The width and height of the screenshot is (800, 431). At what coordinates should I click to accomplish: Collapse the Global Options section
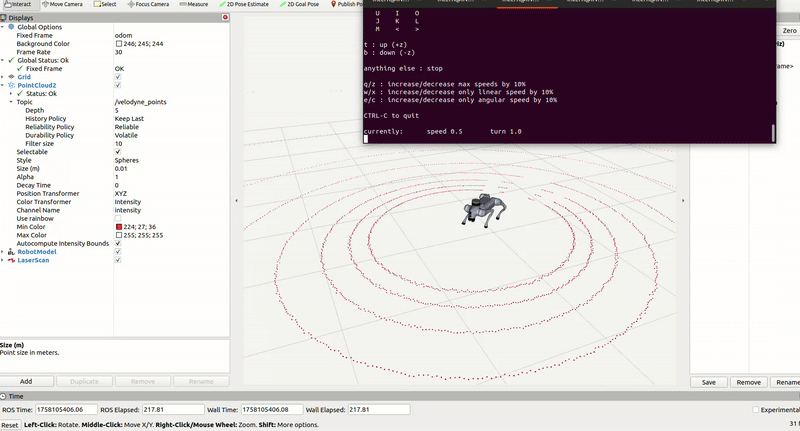coord(3,27)
